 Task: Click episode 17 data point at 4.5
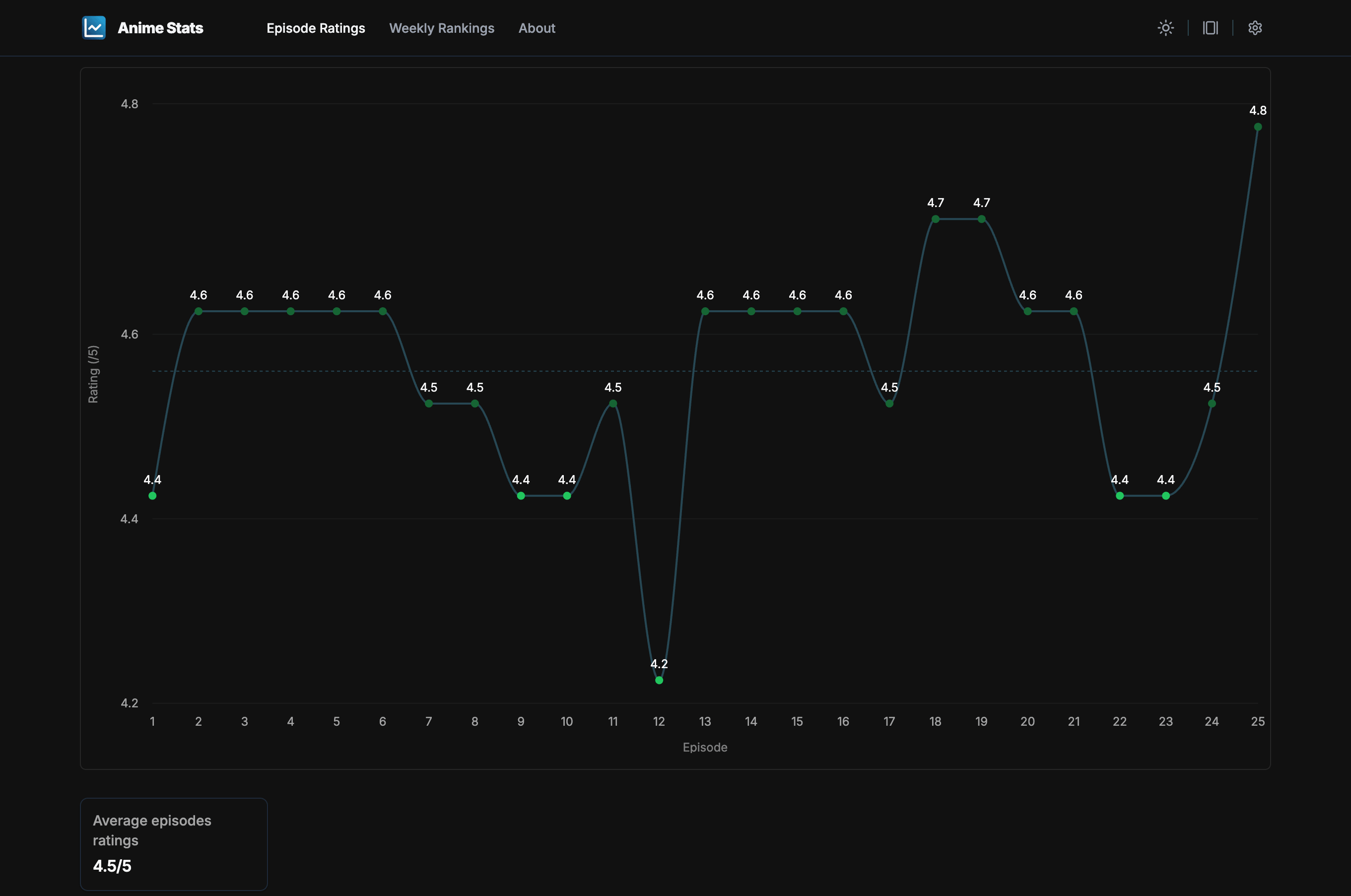tap(889, 404)
